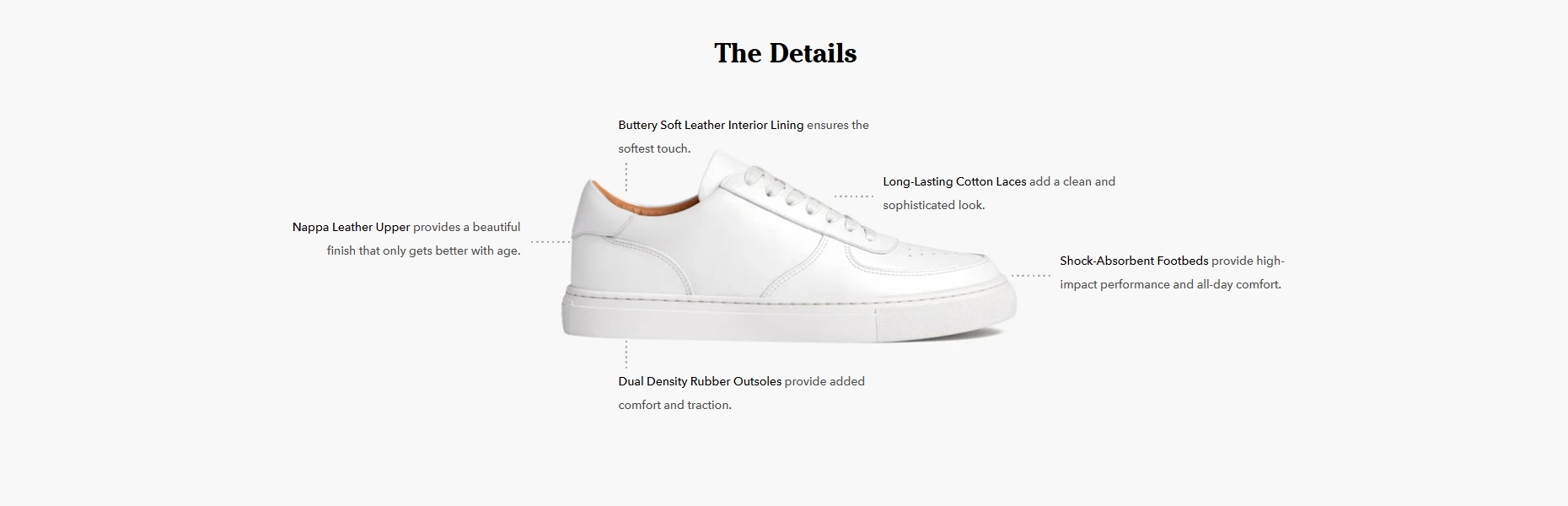The height and width of the screenshot is (506, 1568).
Task: Select the white sneaker product image
Action: (x=790, y=246)
